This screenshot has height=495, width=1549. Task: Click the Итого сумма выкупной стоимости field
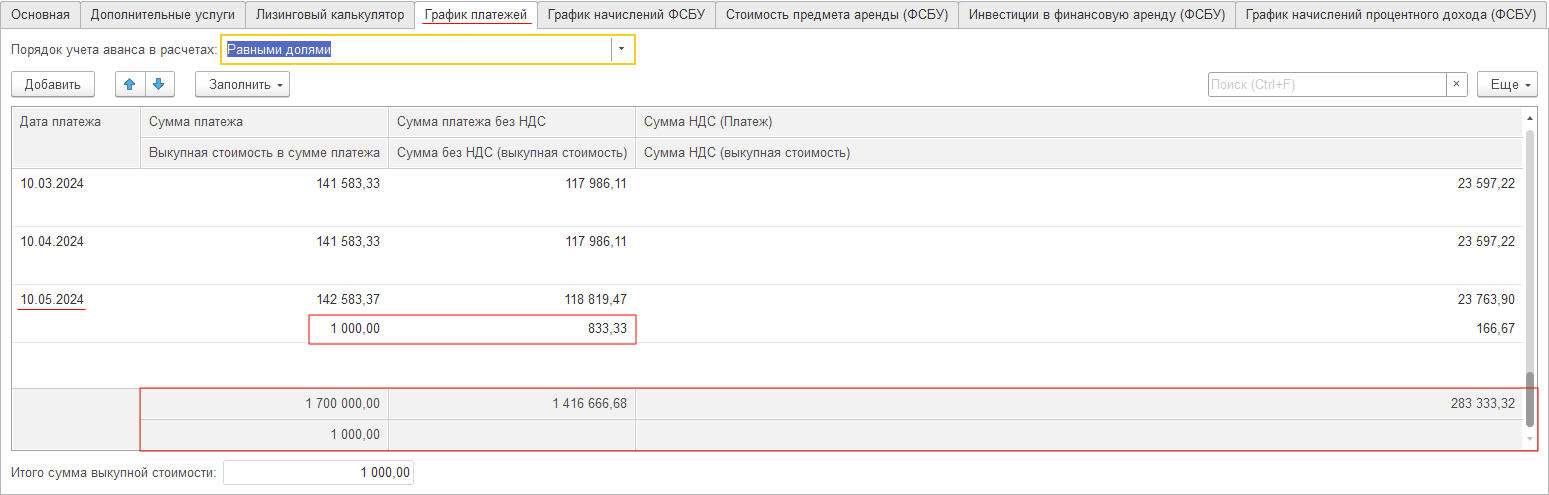click(318, 473)
